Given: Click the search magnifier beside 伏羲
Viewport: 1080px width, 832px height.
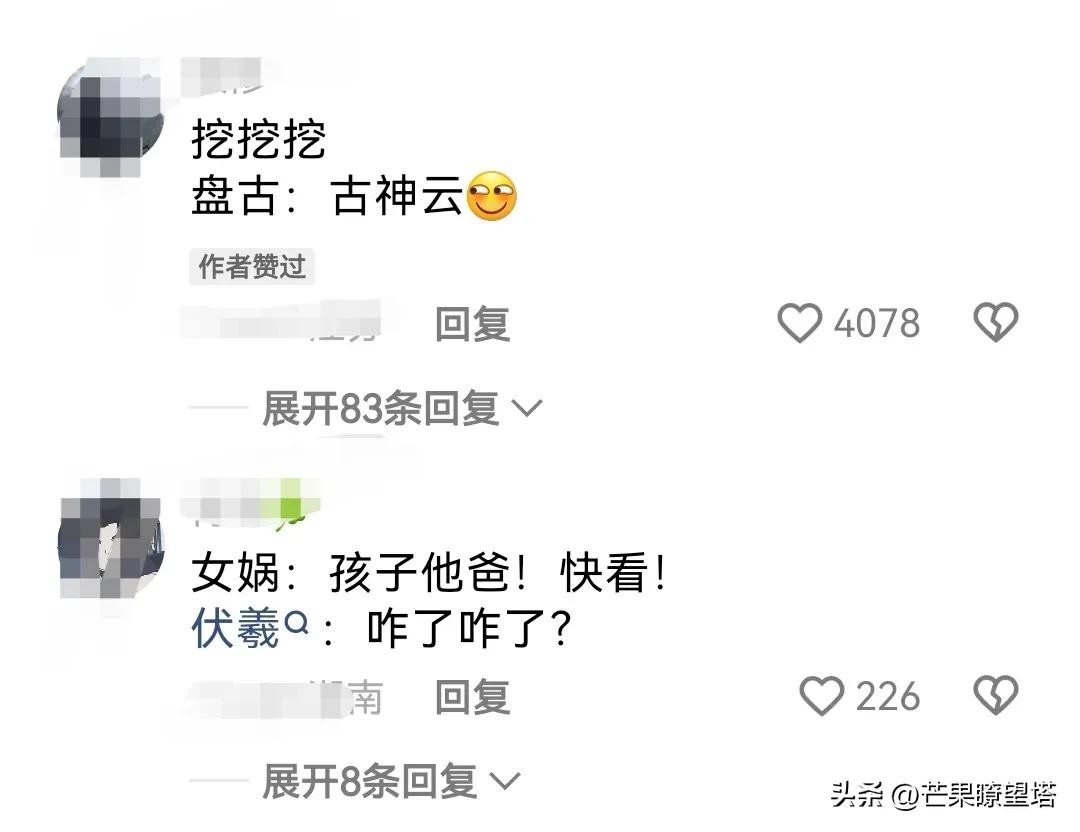Looking at the screenshot, I should 296,624.
